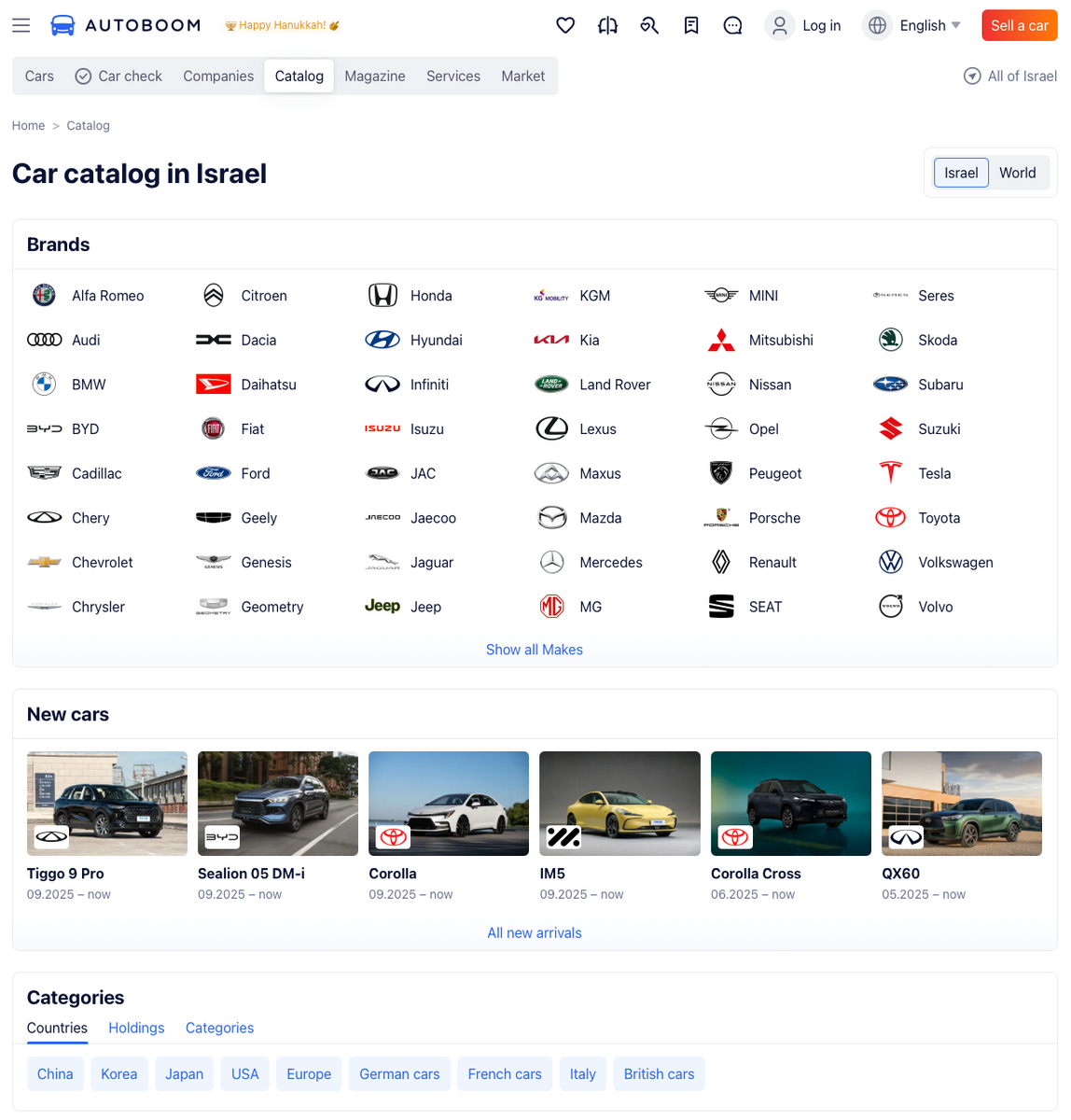Click the Hyundai logo
Screen dimensions: 1071x1120
[382, 340]
